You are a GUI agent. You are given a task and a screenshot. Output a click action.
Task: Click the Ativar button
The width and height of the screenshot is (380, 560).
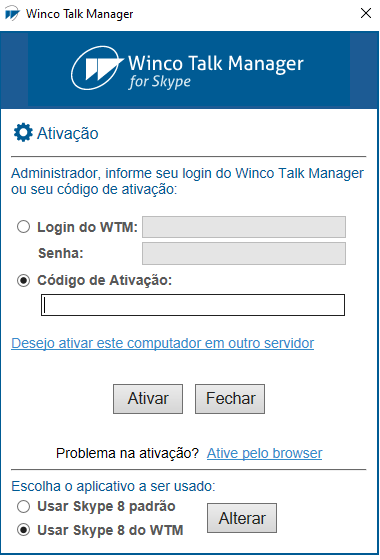pos(148,399)
